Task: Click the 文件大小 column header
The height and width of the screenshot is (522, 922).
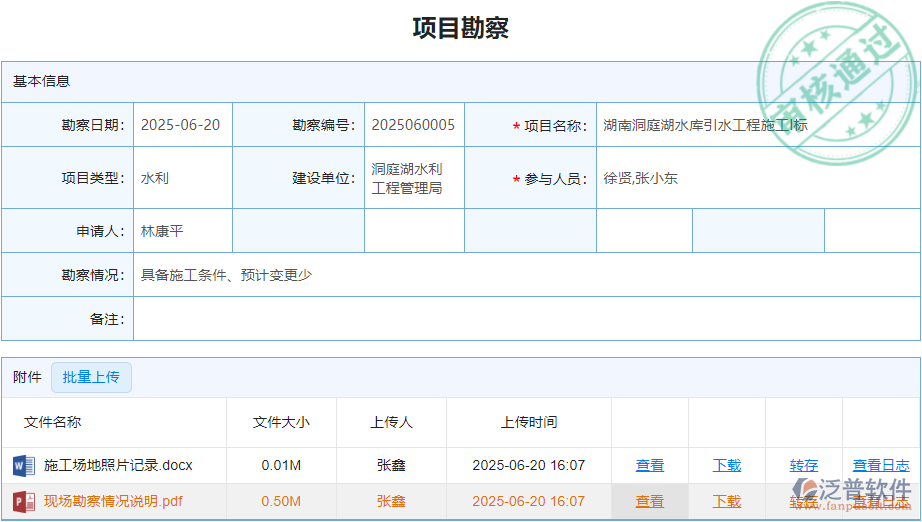Action: tap(281, 423)
